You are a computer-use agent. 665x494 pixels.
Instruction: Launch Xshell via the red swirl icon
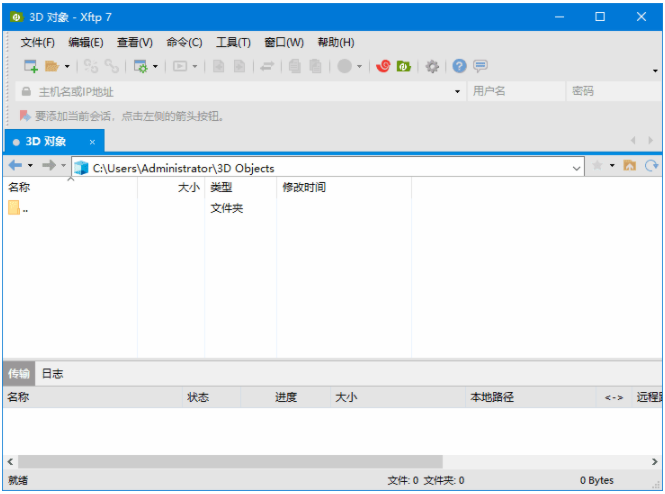tap(383, 66)
